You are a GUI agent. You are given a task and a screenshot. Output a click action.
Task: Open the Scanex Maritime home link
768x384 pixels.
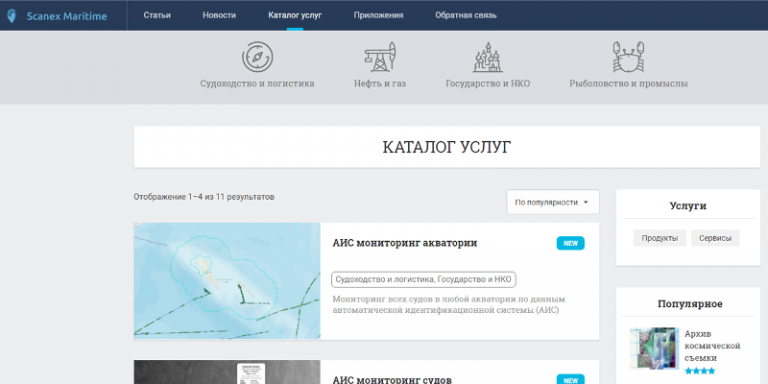pyautogui.click(x=67, y=16)
